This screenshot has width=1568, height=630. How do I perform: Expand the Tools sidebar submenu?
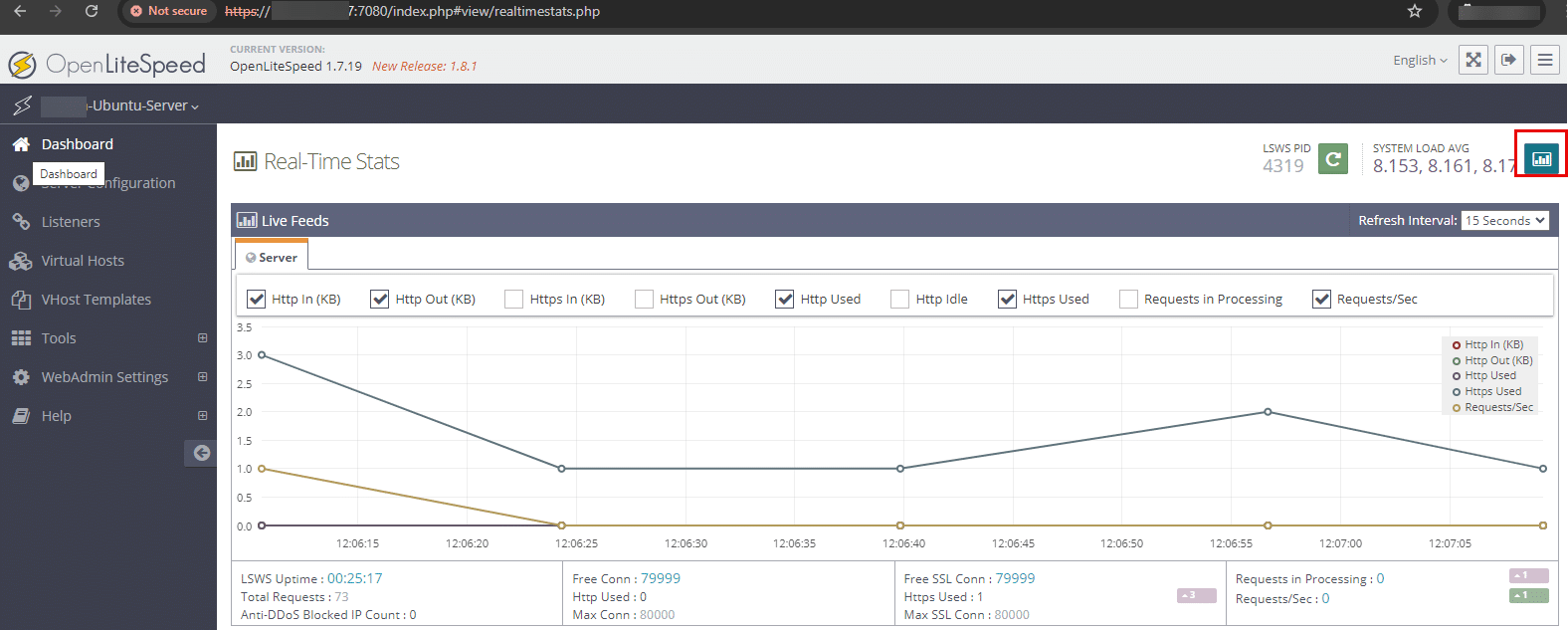click(x=202, y=338)
